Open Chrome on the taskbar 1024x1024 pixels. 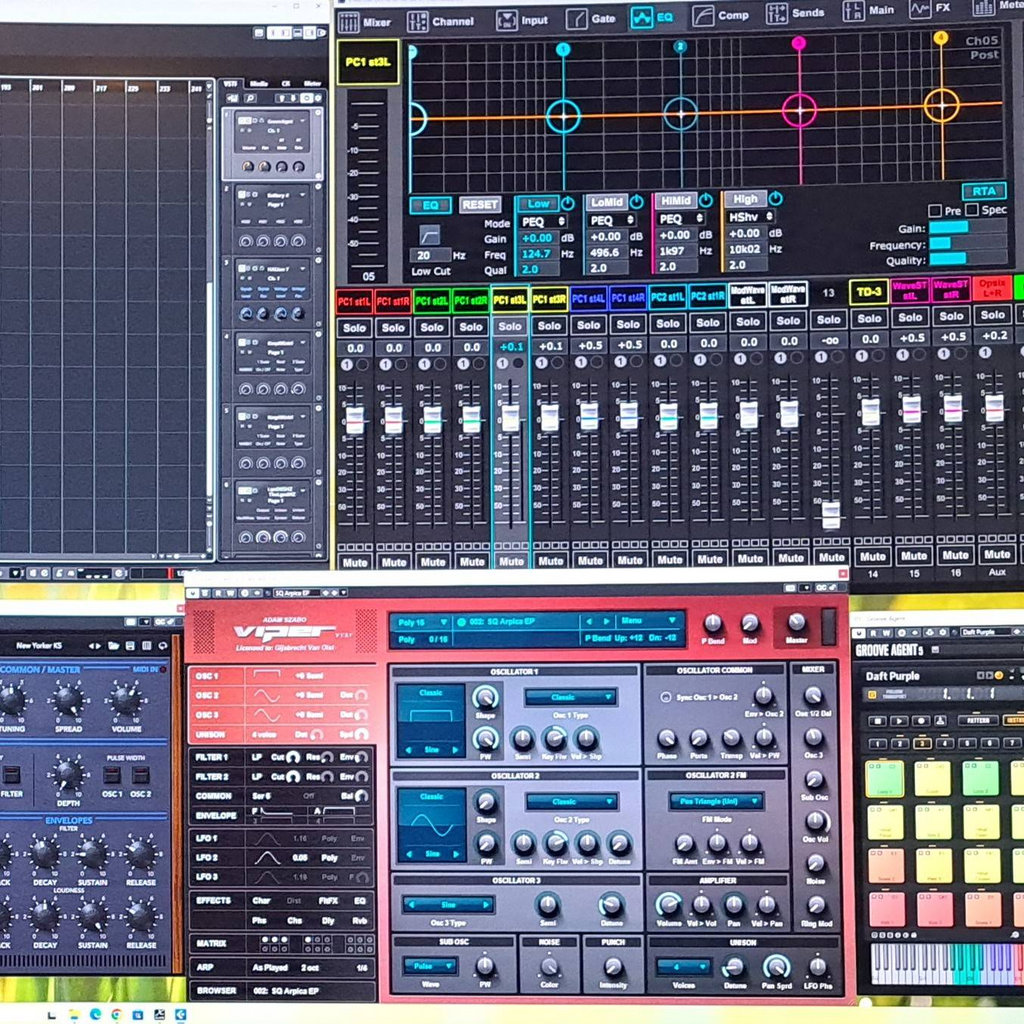click(x=116, y=1014)
